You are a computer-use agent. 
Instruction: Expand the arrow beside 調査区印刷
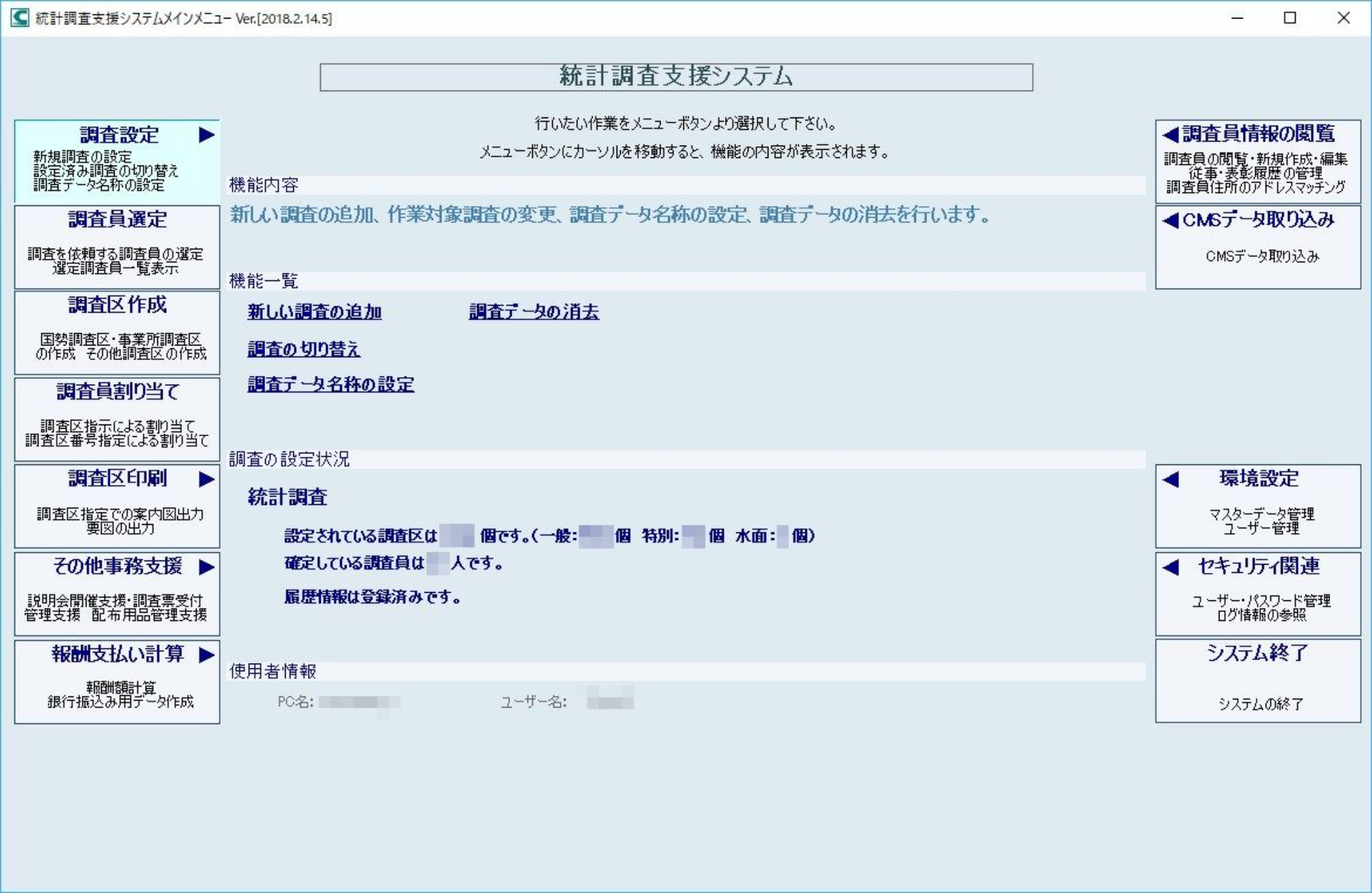(x=207, y=479)
